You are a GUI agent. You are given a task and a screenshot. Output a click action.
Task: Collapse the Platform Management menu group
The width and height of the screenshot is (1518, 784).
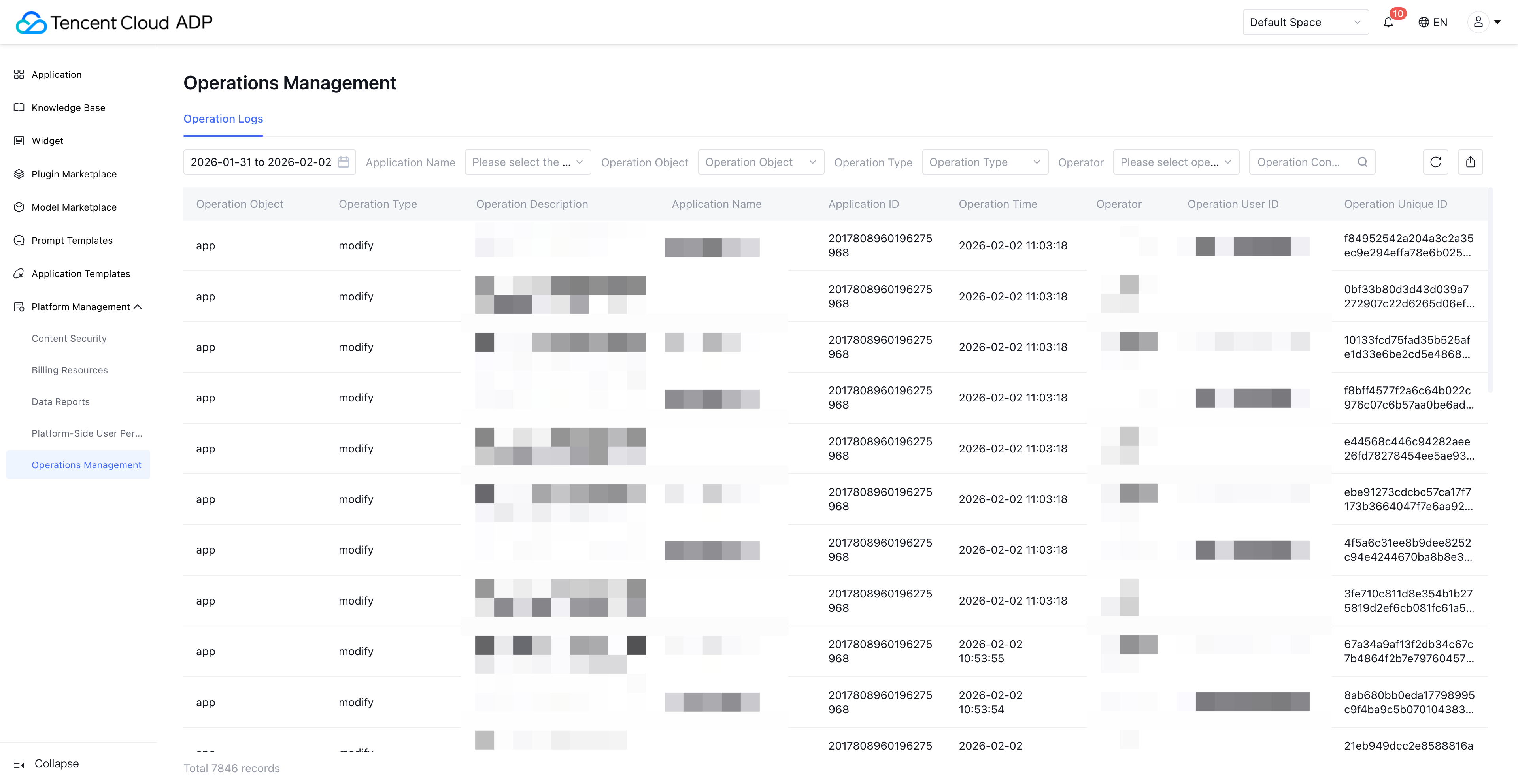(x=138, y=307)
